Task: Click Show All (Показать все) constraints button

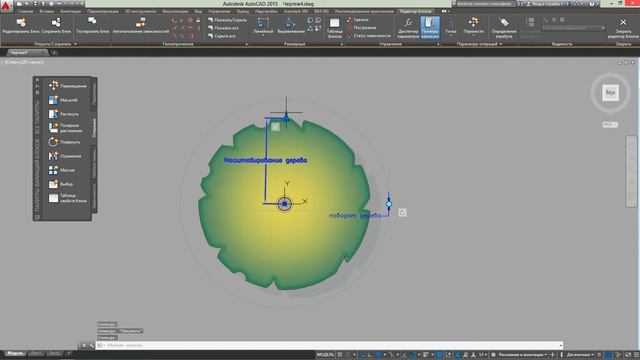Action: pyautogui.click(x=223, y=28)
